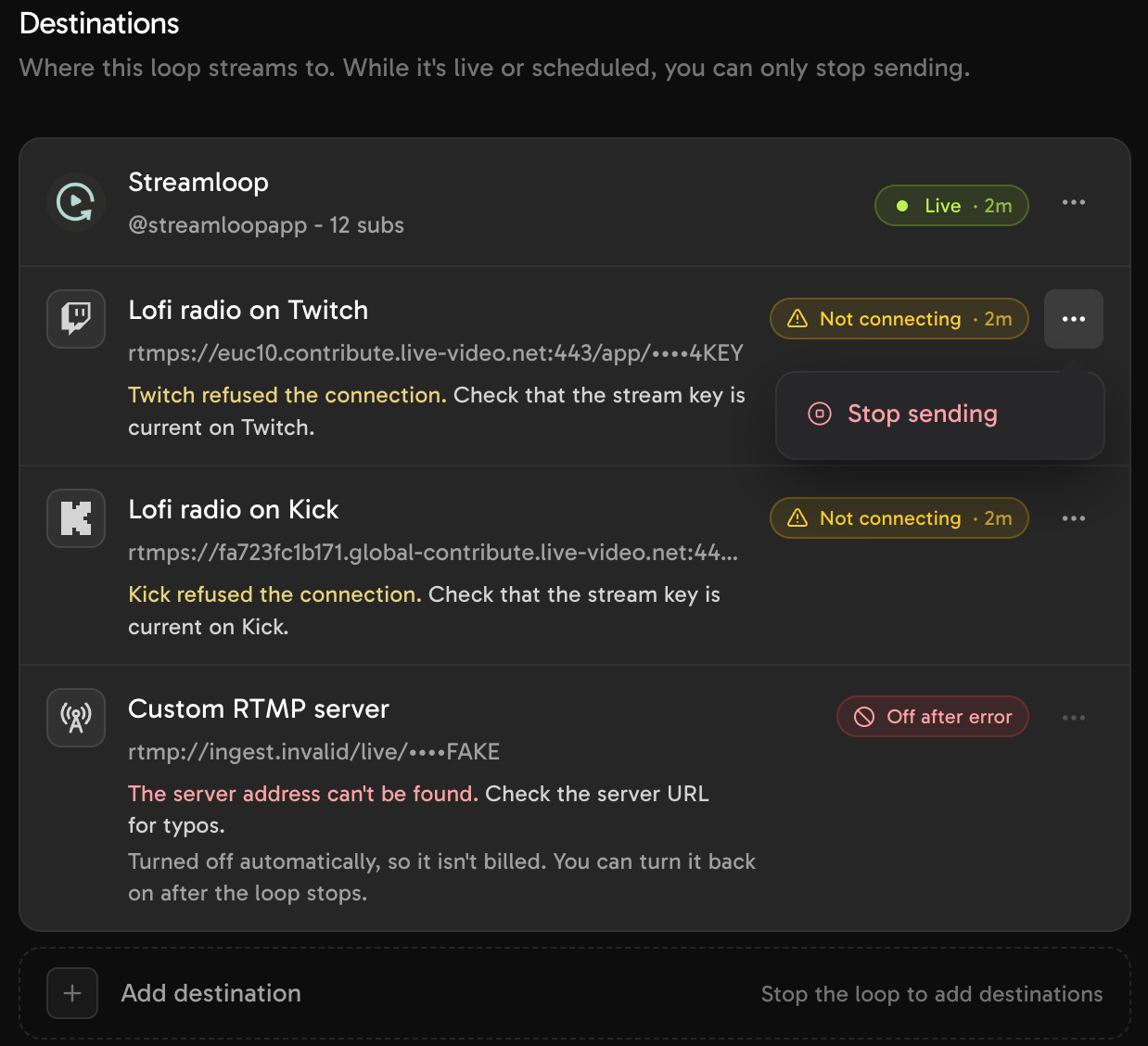Select the Lofi radio on Twitch title
This screenshot has width=1148, height=1046.
[x=249, y=311]
